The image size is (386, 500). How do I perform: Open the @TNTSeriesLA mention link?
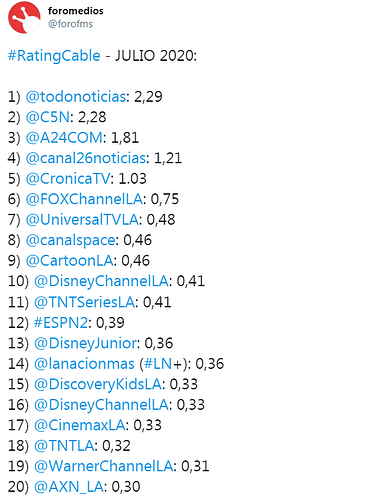(x=85, y=302)
